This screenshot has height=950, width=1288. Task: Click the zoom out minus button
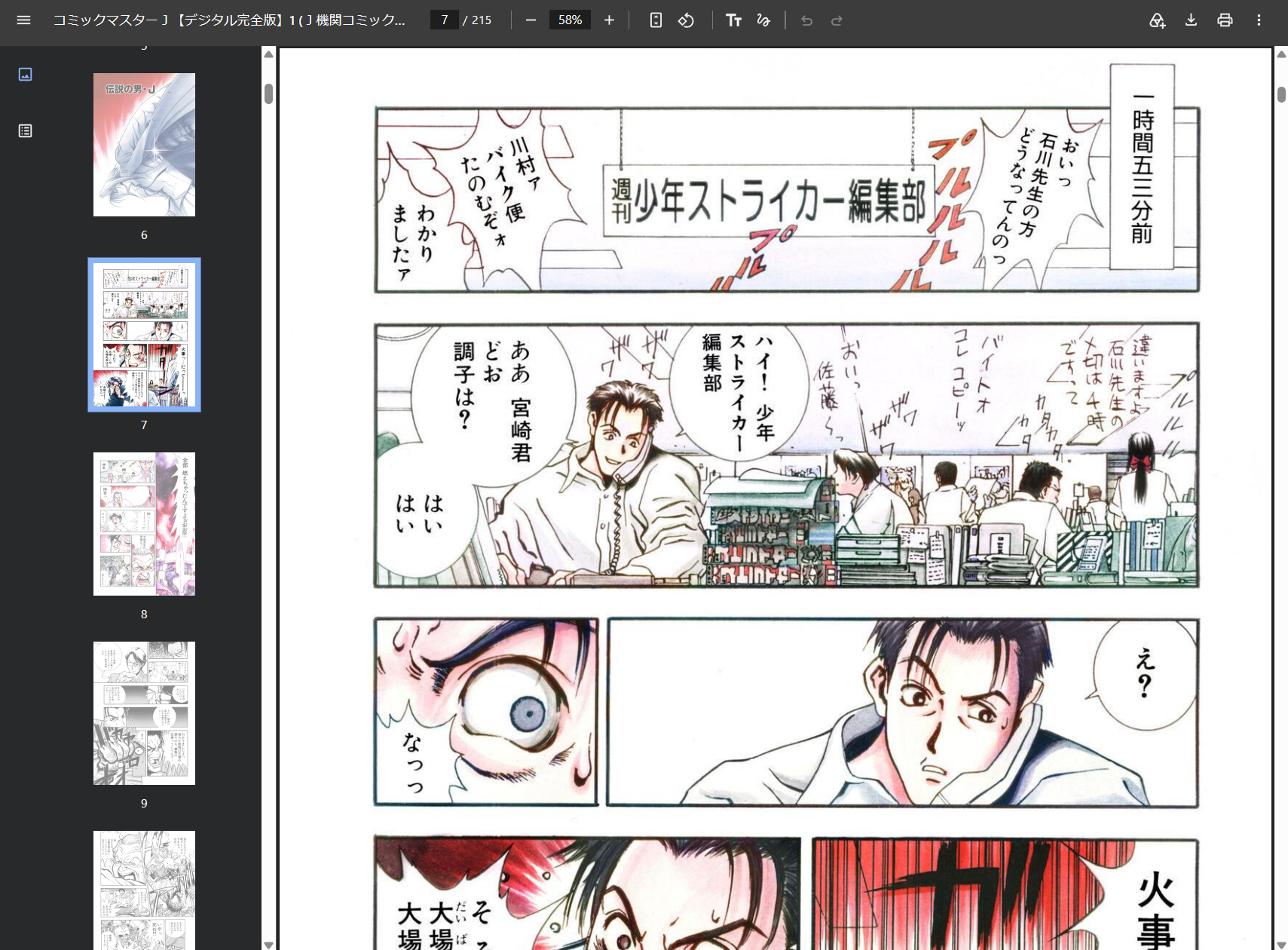coord(531,20)
